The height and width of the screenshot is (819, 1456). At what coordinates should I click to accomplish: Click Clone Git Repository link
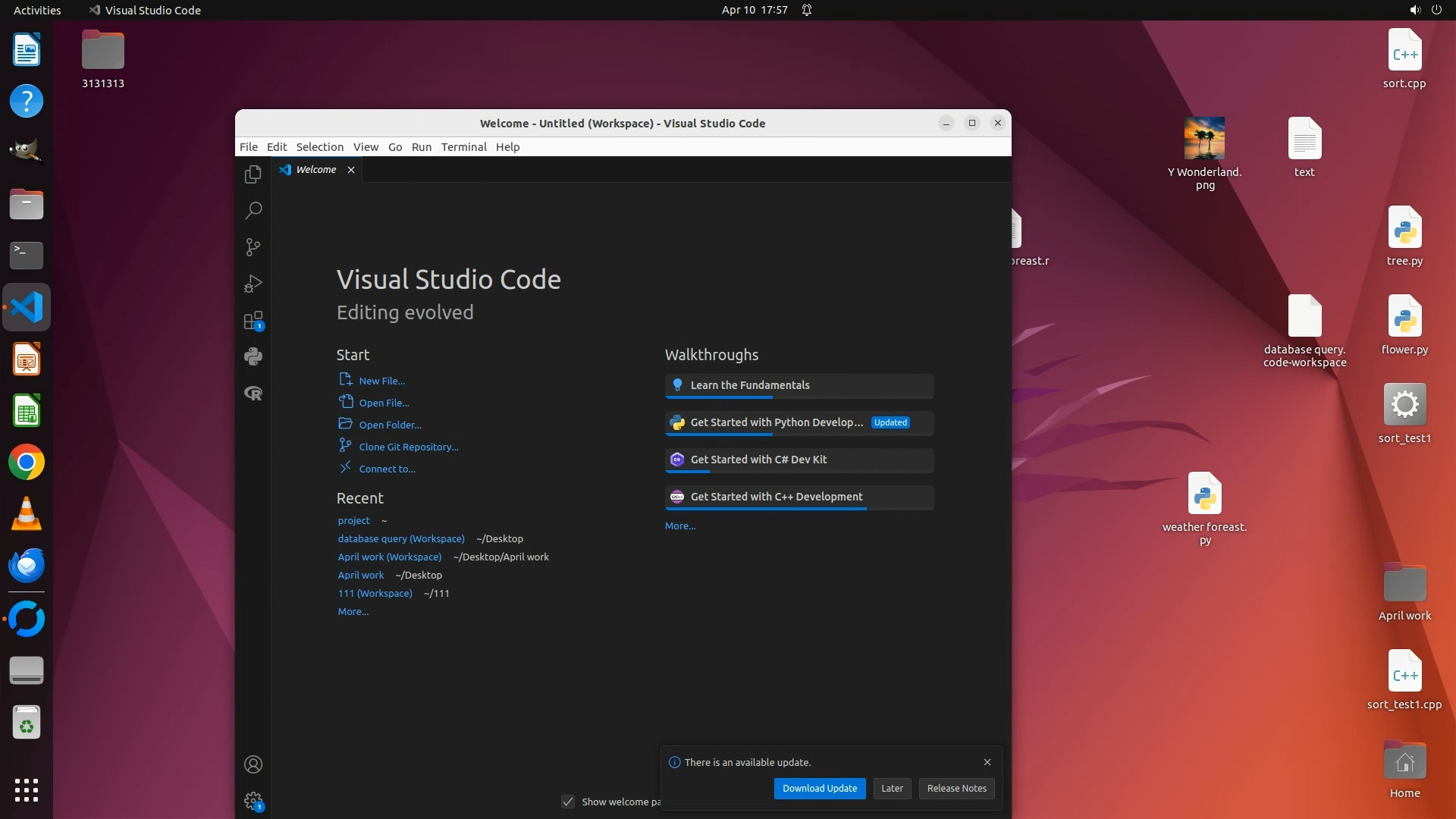point(408,447)
